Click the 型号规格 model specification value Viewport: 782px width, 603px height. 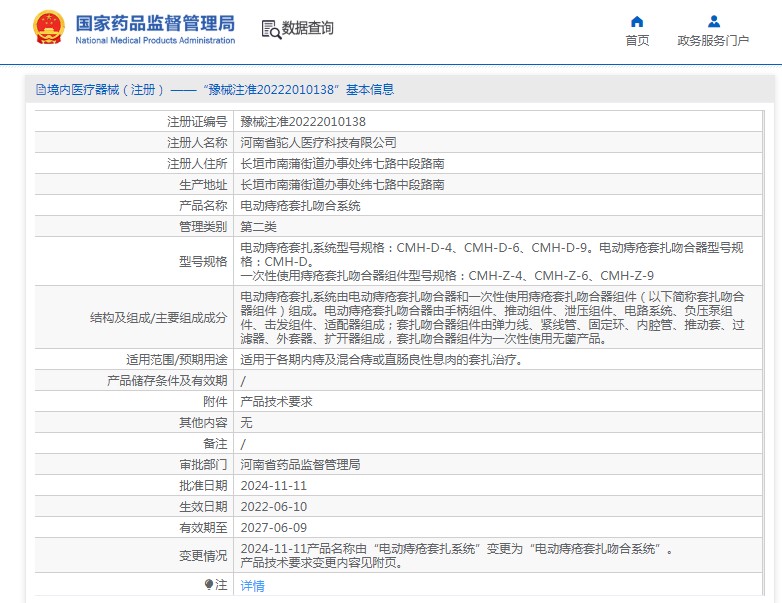(x=492, y=261)
